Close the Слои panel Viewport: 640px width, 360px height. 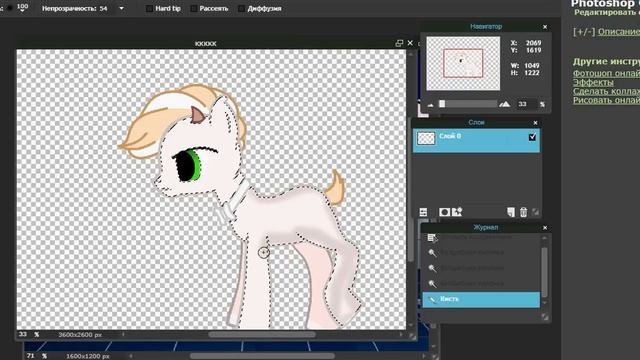coord(536,123)
